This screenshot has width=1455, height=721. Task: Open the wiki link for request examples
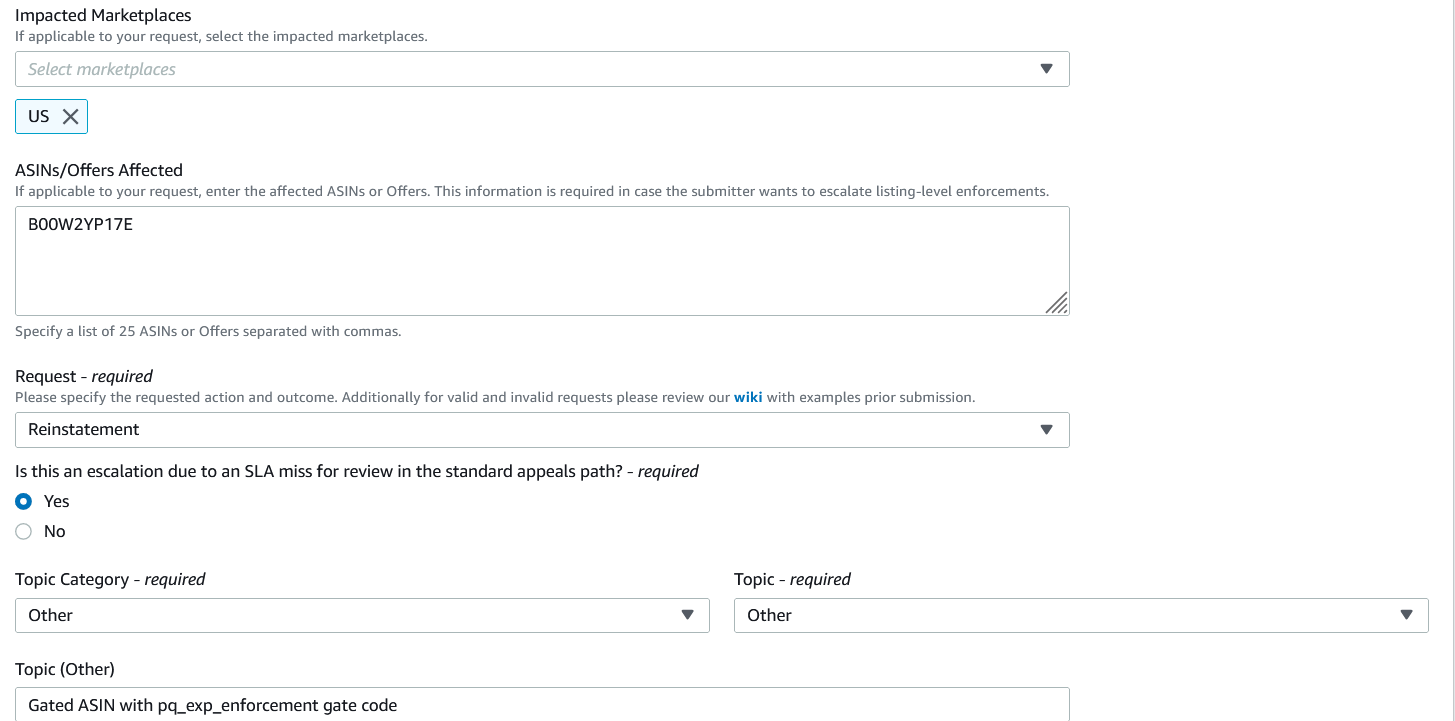click(748, 397)
